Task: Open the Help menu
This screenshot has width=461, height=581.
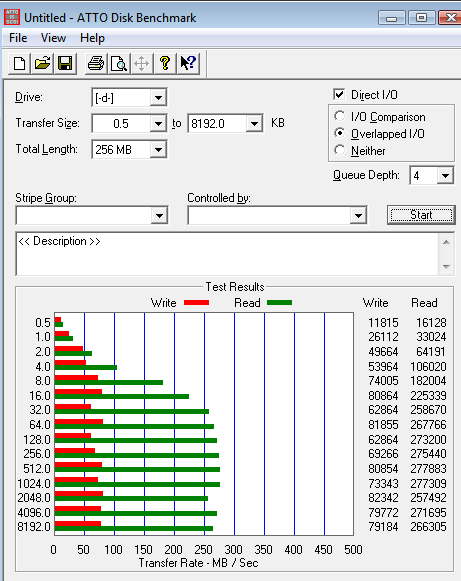Action: point(92,38)
